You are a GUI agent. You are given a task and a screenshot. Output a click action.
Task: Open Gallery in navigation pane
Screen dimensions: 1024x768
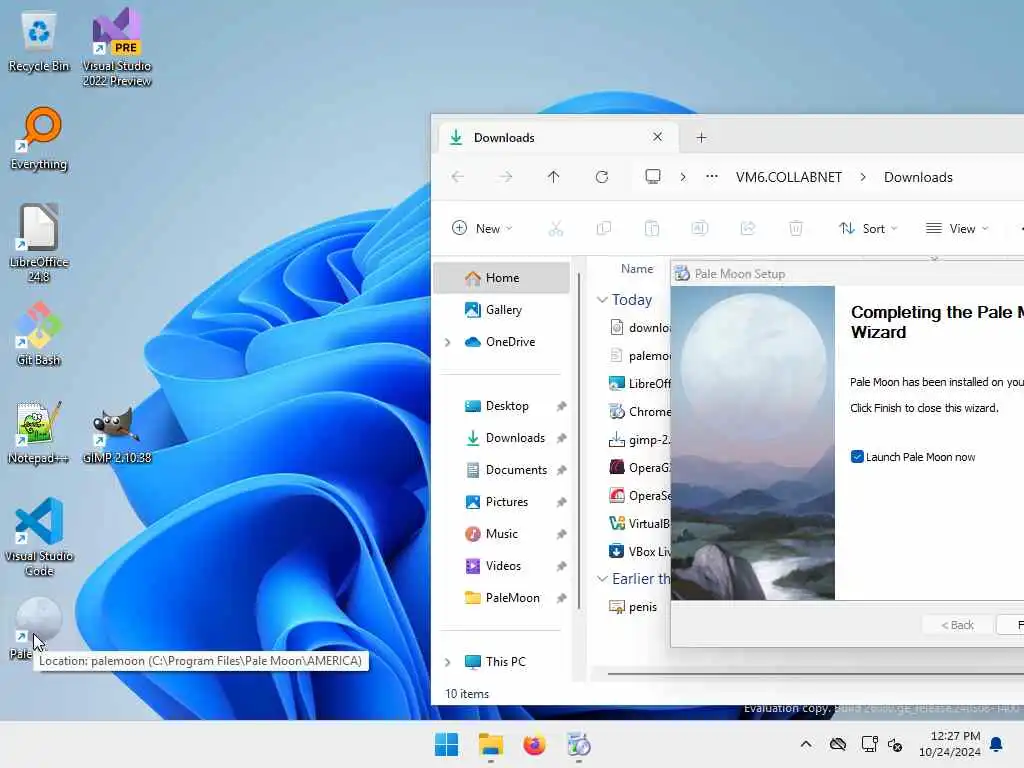(502, 310)
